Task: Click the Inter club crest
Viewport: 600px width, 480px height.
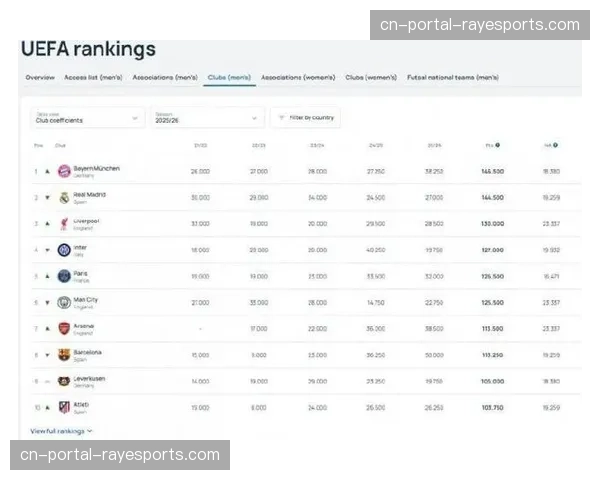Action: (x=64, y=250)
